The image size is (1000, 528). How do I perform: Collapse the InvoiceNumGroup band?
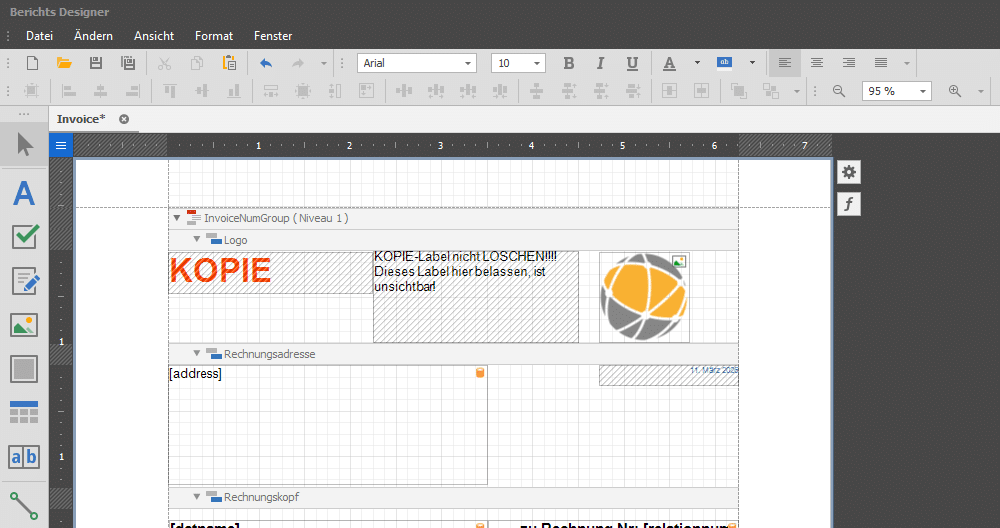(177, 218)
